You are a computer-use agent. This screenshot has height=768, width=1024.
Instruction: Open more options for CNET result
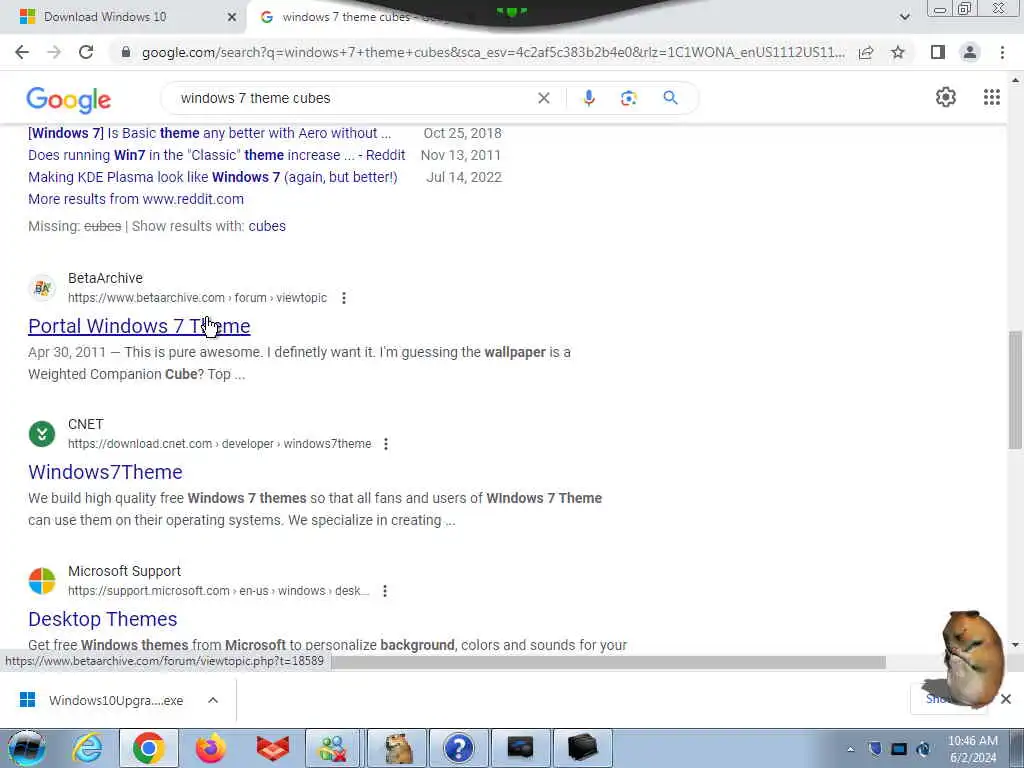coord(386,444)
